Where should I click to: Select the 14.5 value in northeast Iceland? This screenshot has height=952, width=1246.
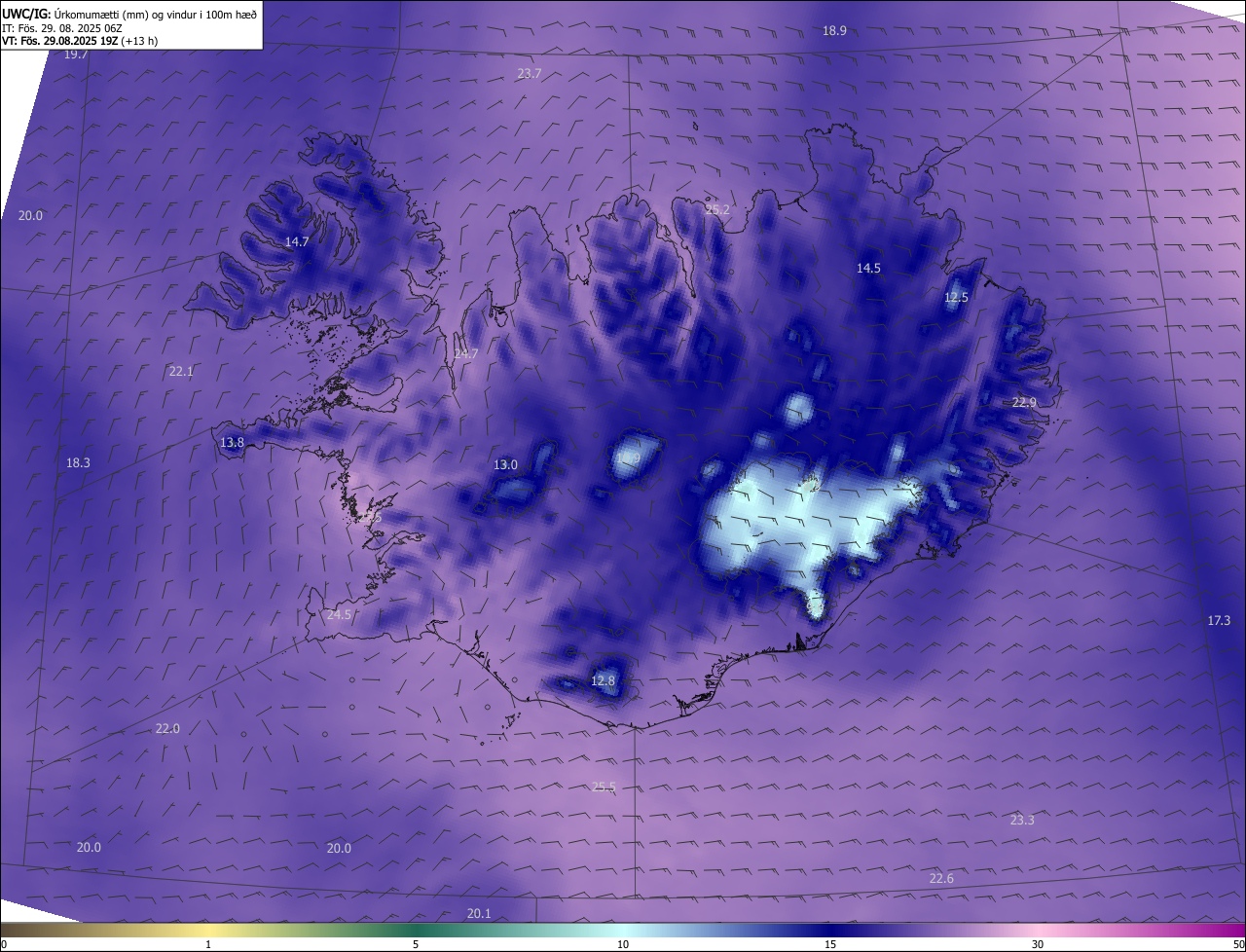tap(868, 268)
